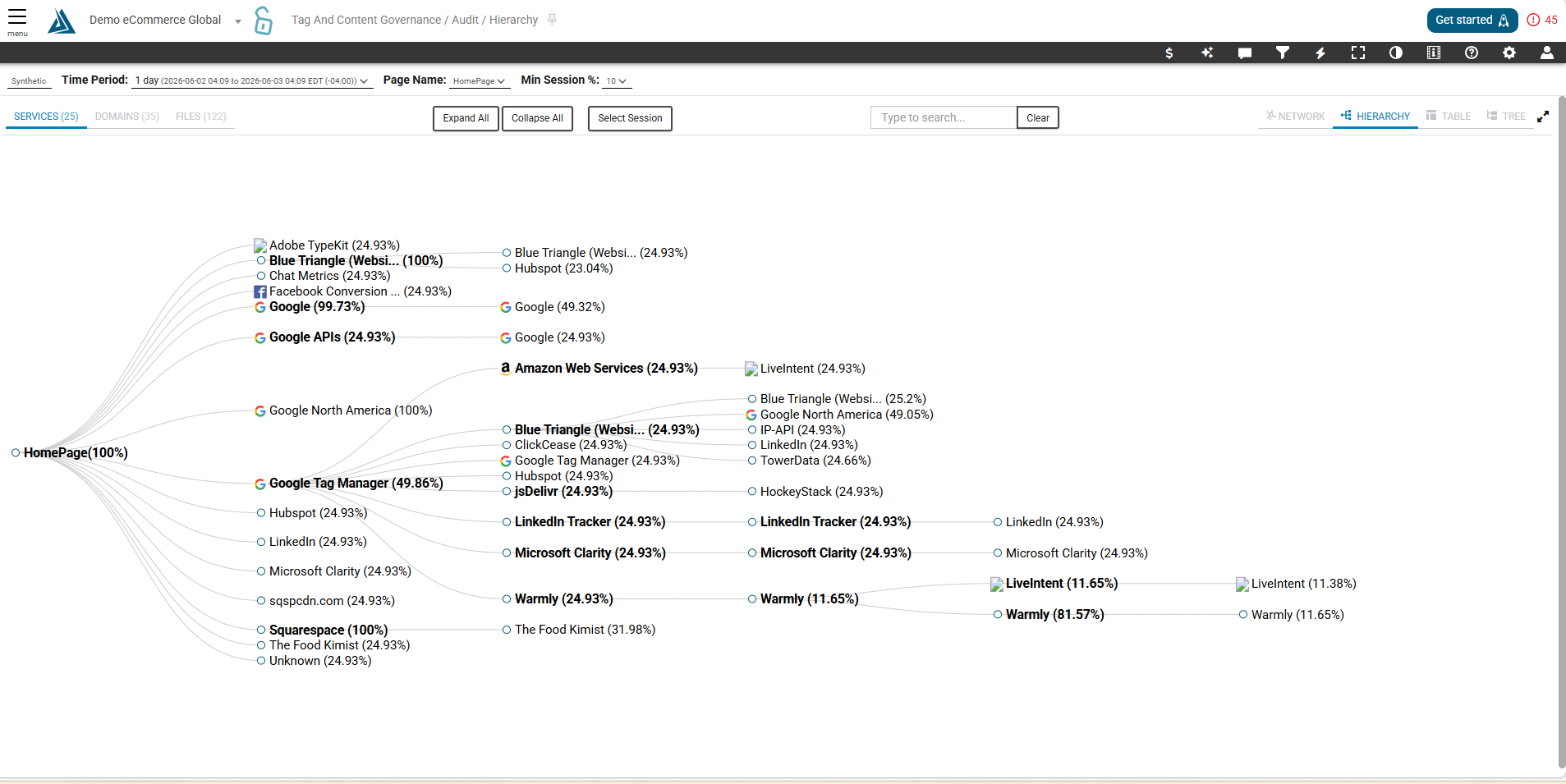Click the Unknown (24.93%) node label

click(x=320, y=661)
